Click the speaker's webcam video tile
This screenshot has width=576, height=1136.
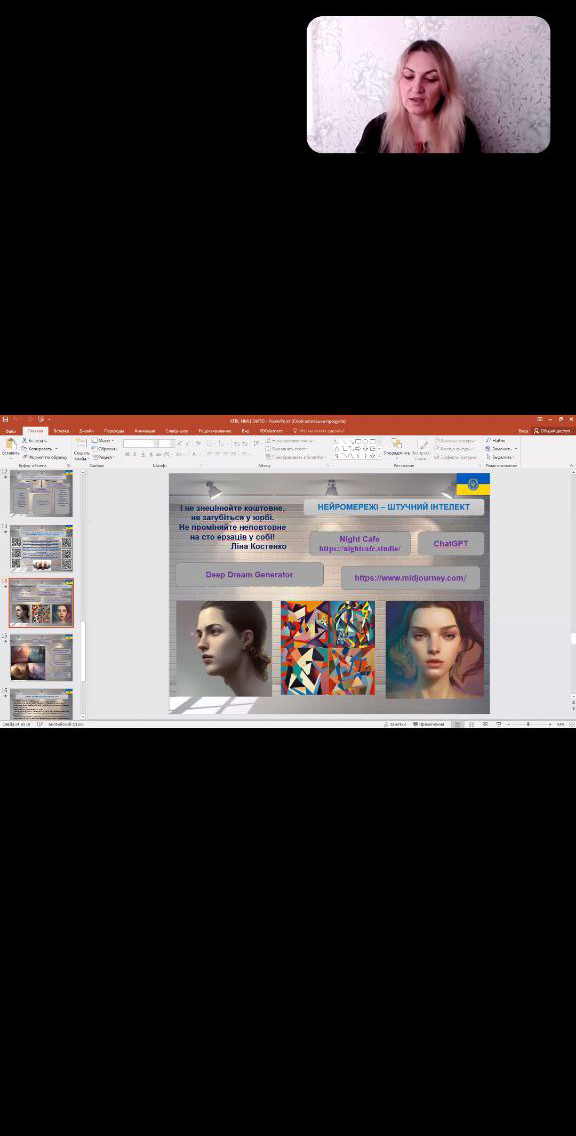[428, 85]
